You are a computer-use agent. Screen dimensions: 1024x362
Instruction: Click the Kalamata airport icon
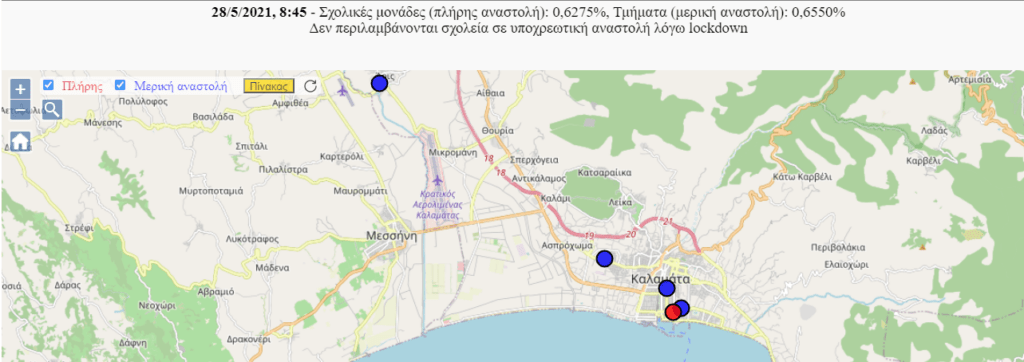(437, 180)
